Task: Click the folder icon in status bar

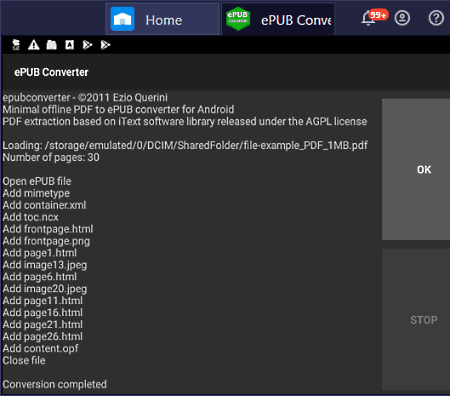Action: [x=51, y=45]
